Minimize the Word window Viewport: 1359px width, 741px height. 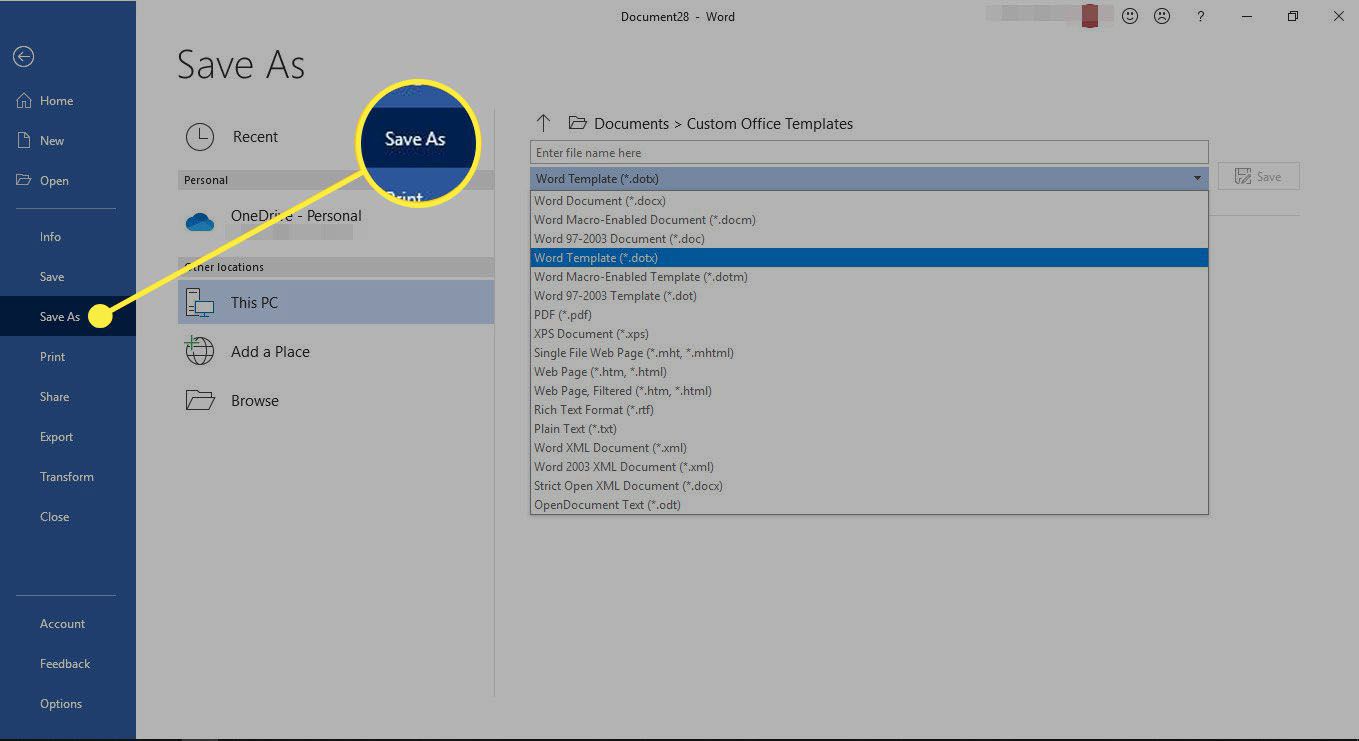click(x=1246, y=16)
